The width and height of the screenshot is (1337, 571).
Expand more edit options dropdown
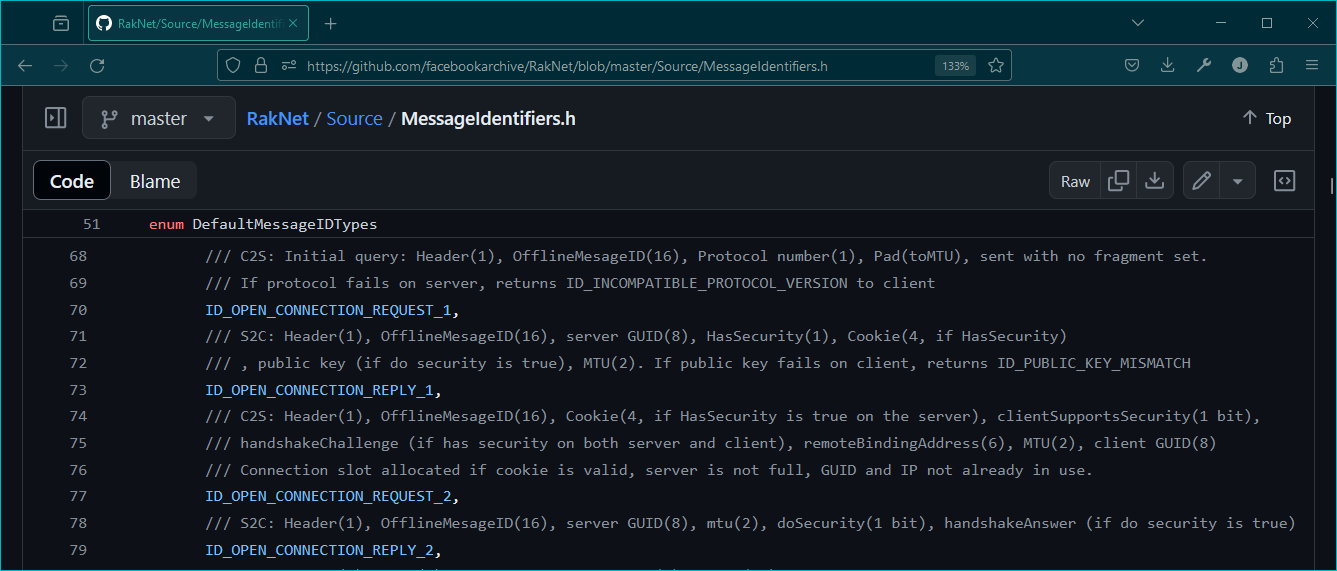pos(1237,181)
